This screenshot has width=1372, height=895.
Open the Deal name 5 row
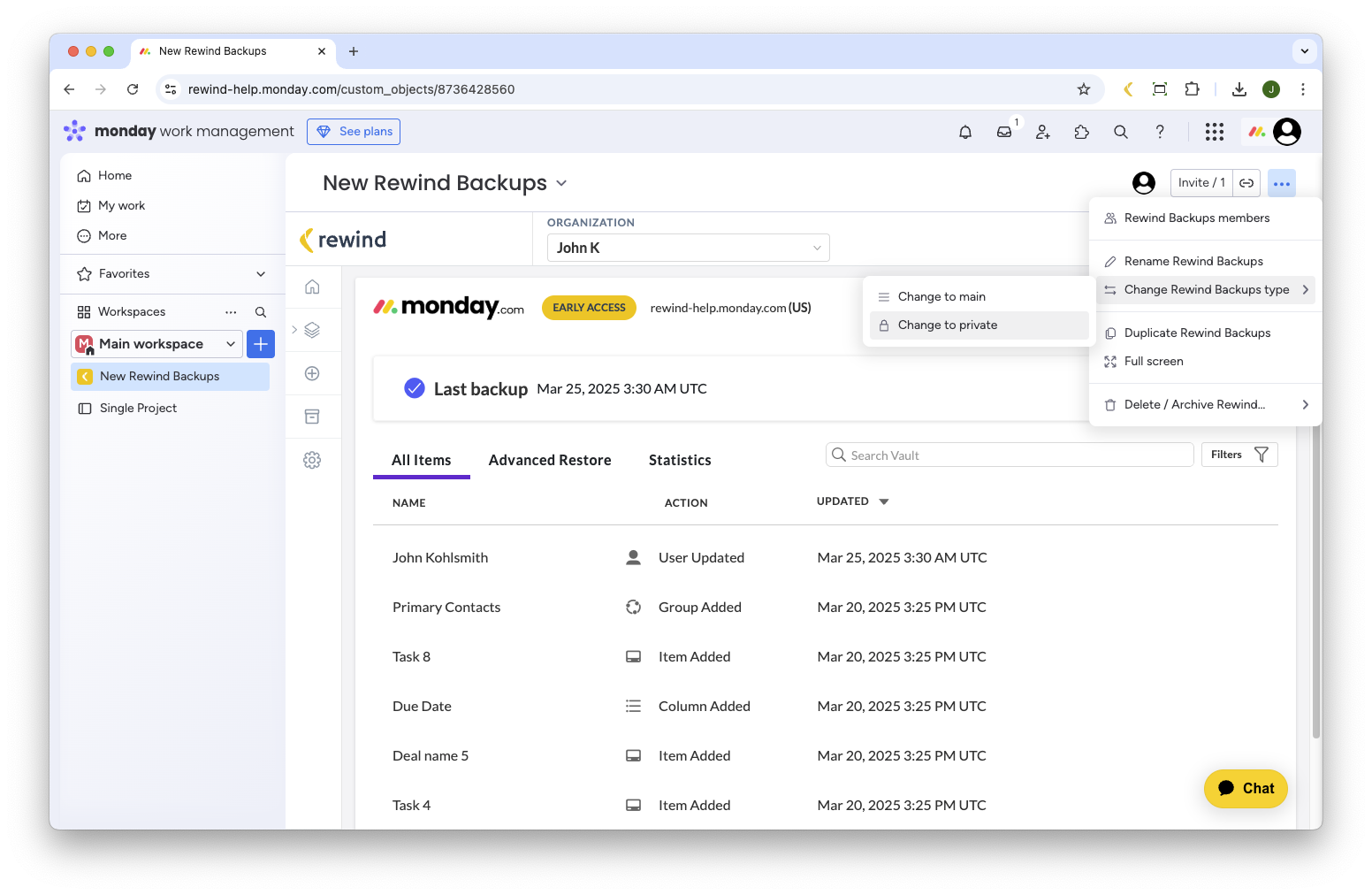826,755
